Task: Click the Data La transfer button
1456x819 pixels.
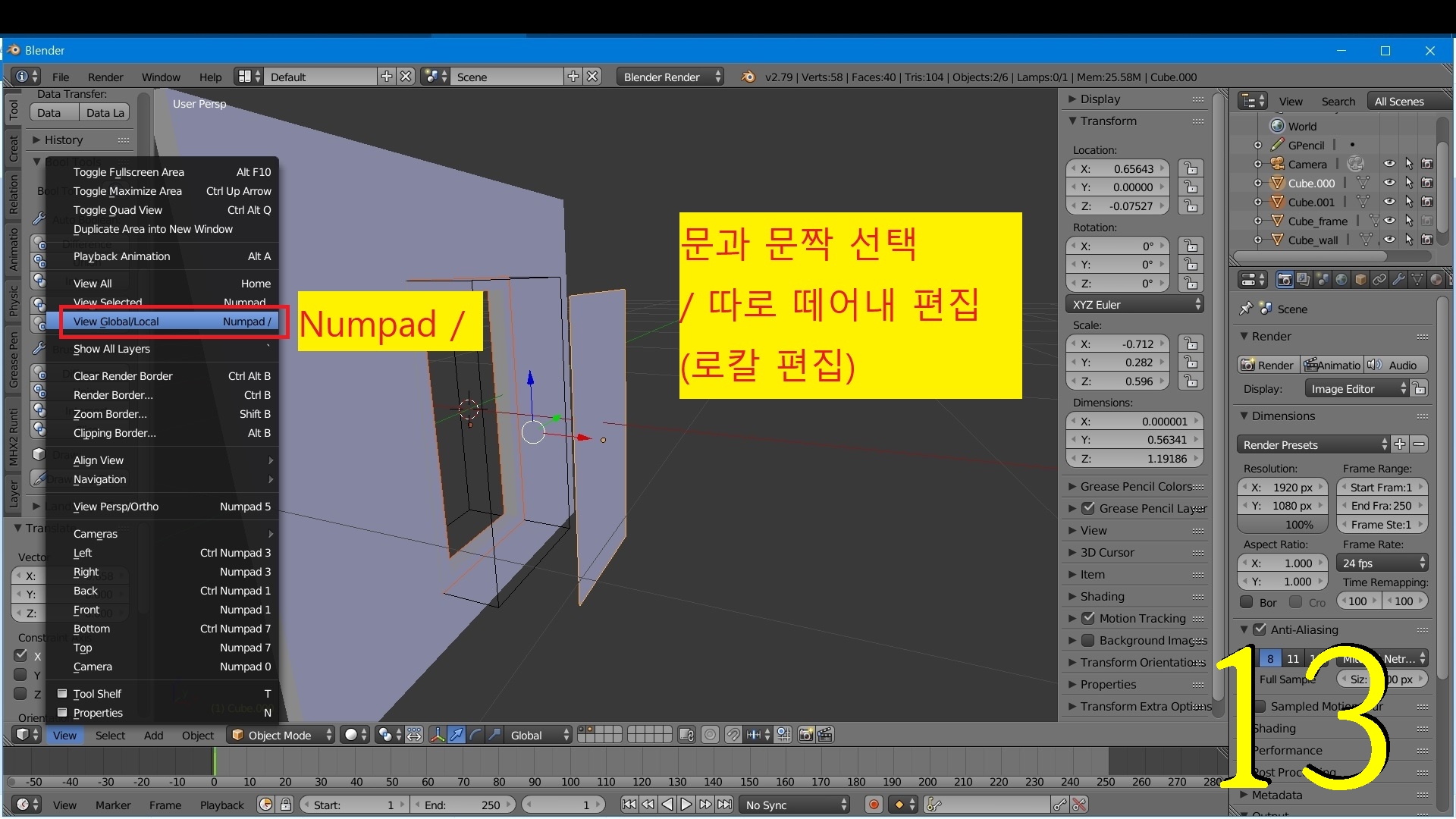Action: point(105,112)
